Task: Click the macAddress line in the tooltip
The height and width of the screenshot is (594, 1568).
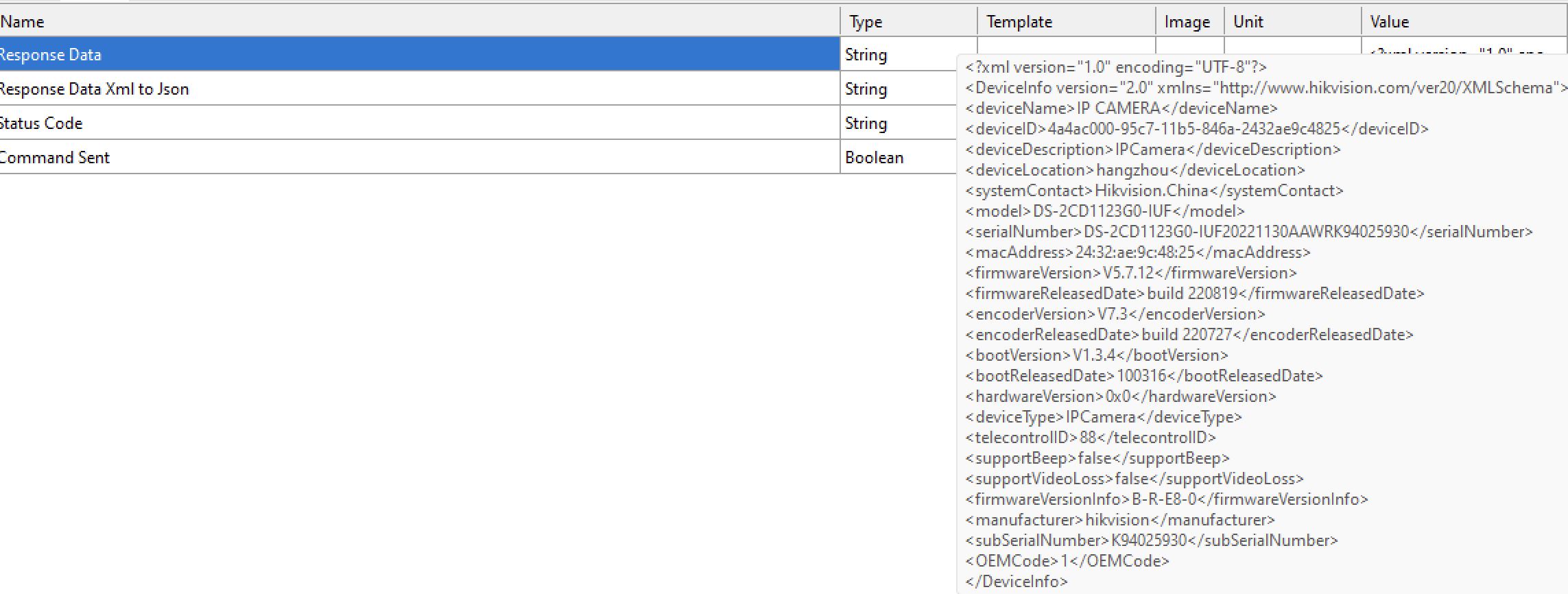Action: pyautogui.click(x=1137, y=252)
